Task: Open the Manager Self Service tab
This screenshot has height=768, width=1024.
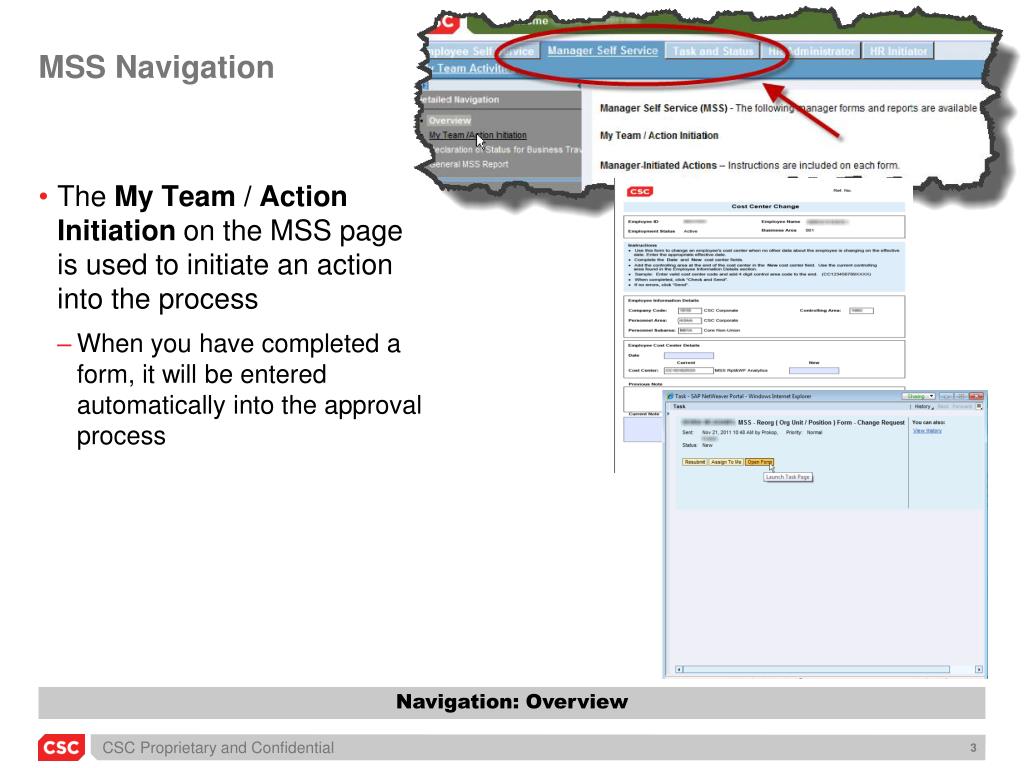Action: click(x=602, y=50)
